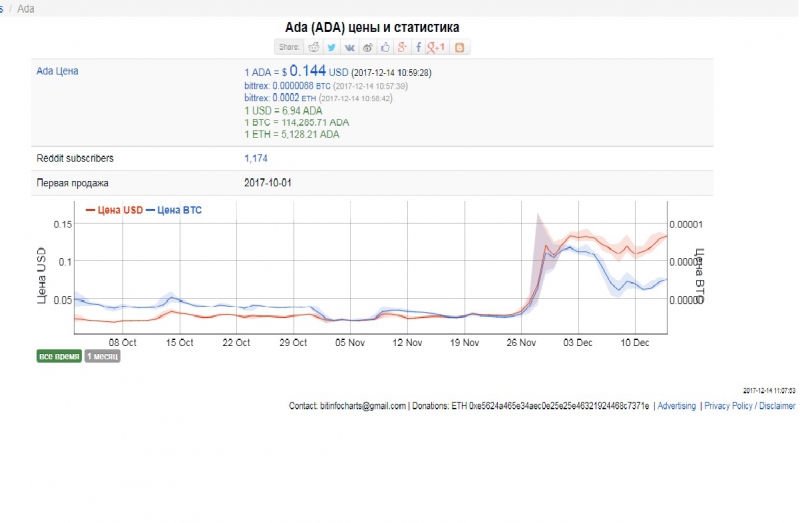
Task: Share page on Blogger
Action: 461,47
